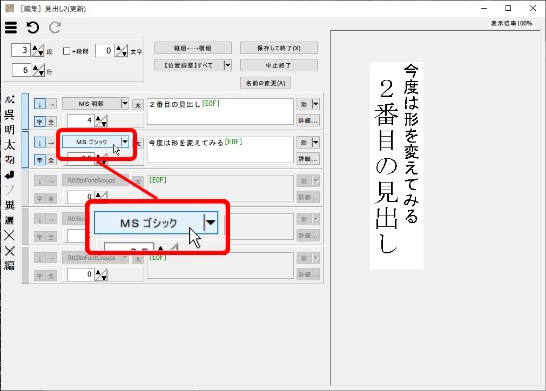Open the MS ゴシック font dropdown
This screenshot has height=391, width=546.
pos(125,142)
